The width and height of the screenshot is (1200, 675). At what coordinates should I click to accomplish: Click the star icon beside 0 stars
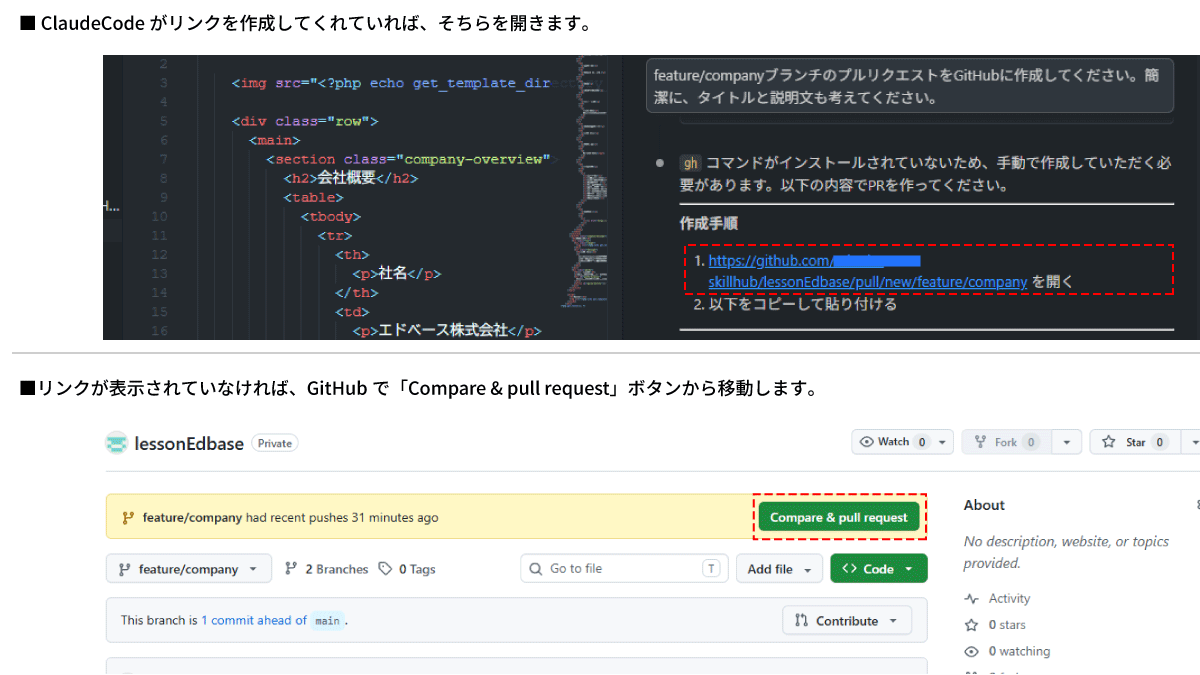971,625
